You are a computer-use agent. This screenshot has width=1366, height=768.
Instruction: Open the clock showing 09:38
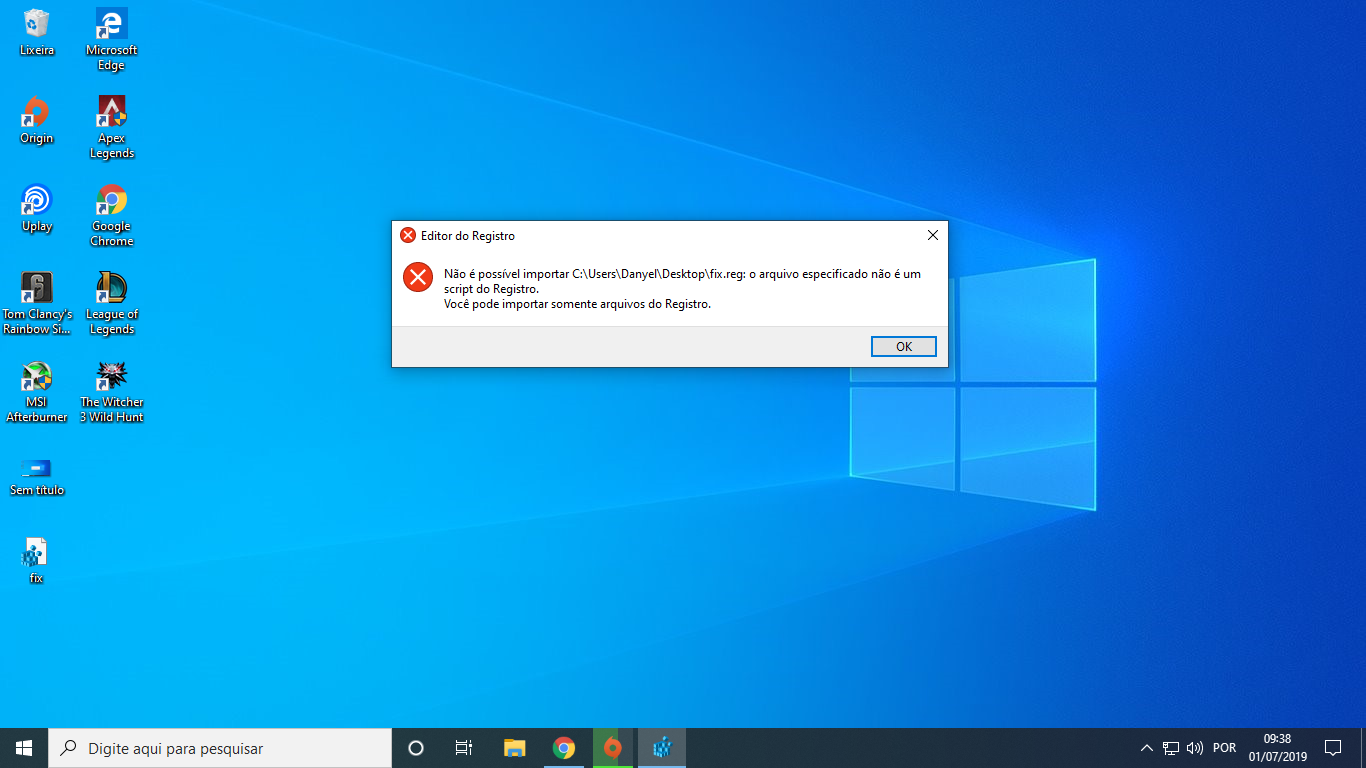click(x=1277, y=748)
